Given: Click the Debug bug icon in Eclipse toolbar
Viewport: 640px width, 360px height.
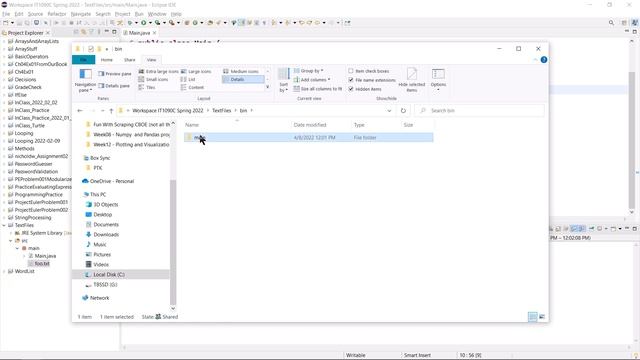Looking at the screenshot, I should click(x=130, y=23).
